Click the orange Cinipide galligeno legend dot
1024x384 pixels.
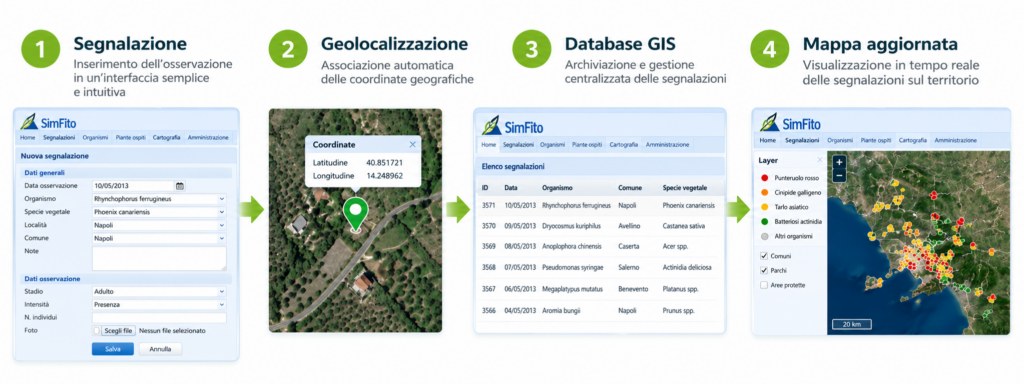pyautogui.click(x=764, y=193)
